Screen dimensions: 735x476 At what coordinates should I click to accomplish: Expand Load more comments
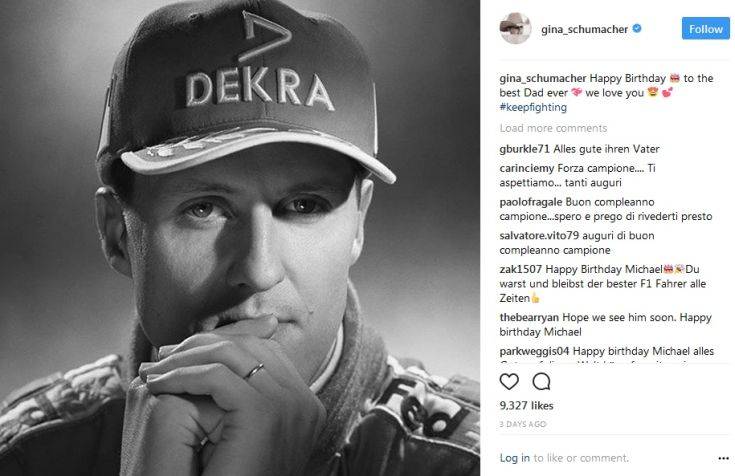coord(553,128)
